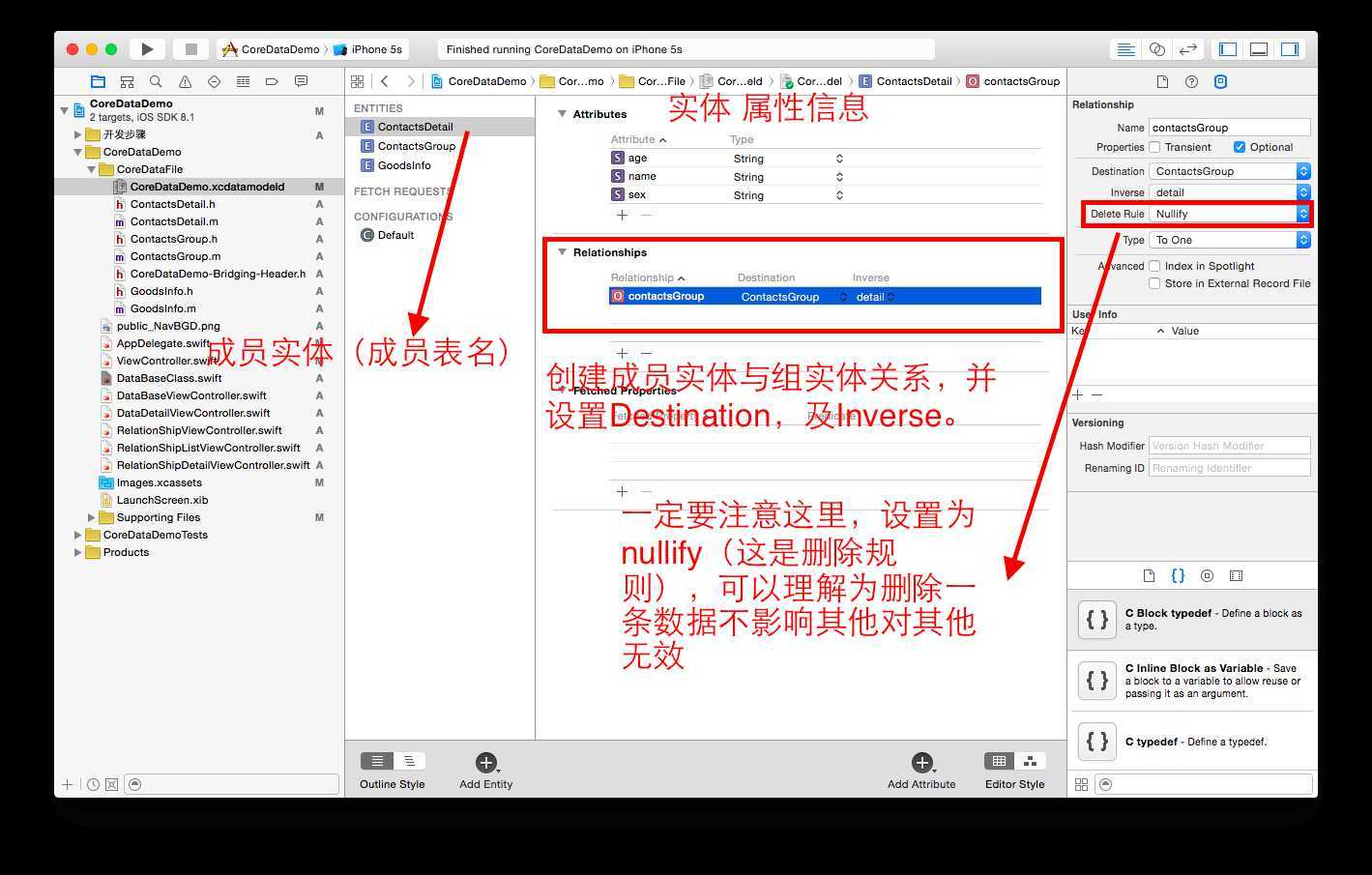The height and width of the screenshot is (875, 1372).
Task: Open the Media library
Action: pyautogui.click(x=1236, y=575)
